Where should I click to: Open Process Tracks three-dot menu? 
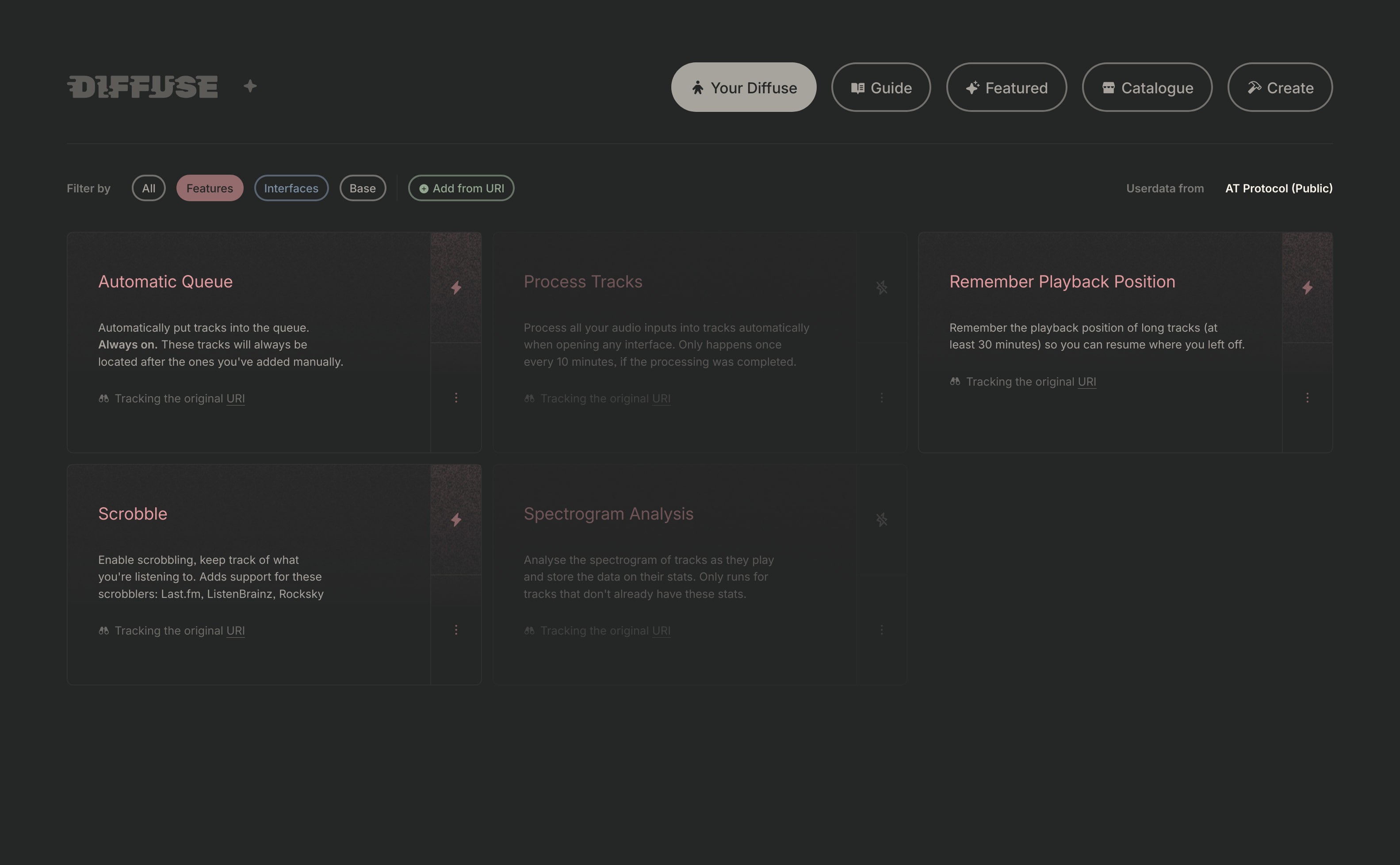pyautogui.click(x=881, y=398)
